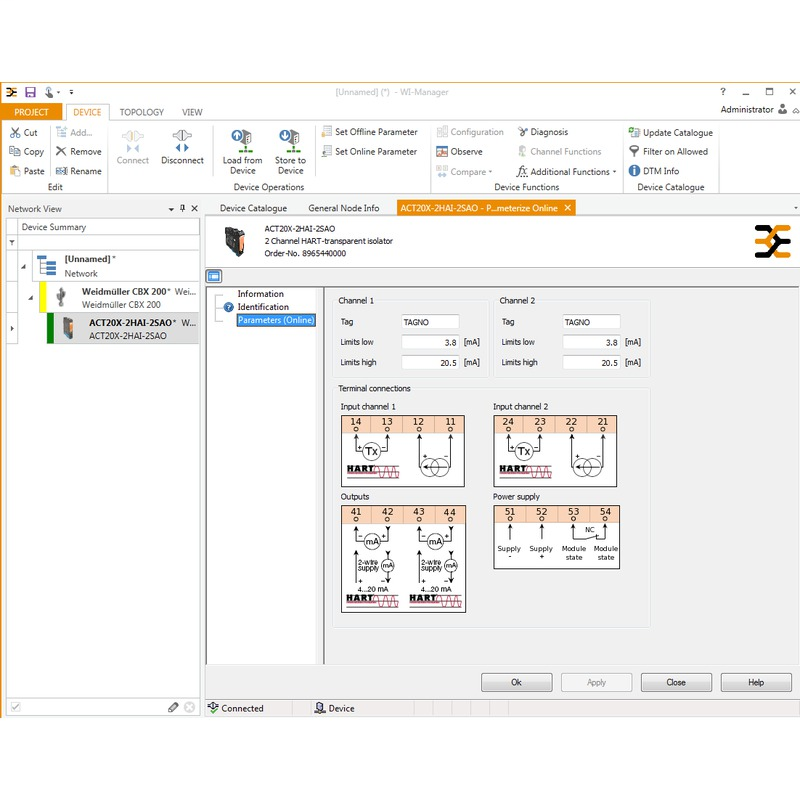
Task: Click the Ok button
Action: click(516, 682)
